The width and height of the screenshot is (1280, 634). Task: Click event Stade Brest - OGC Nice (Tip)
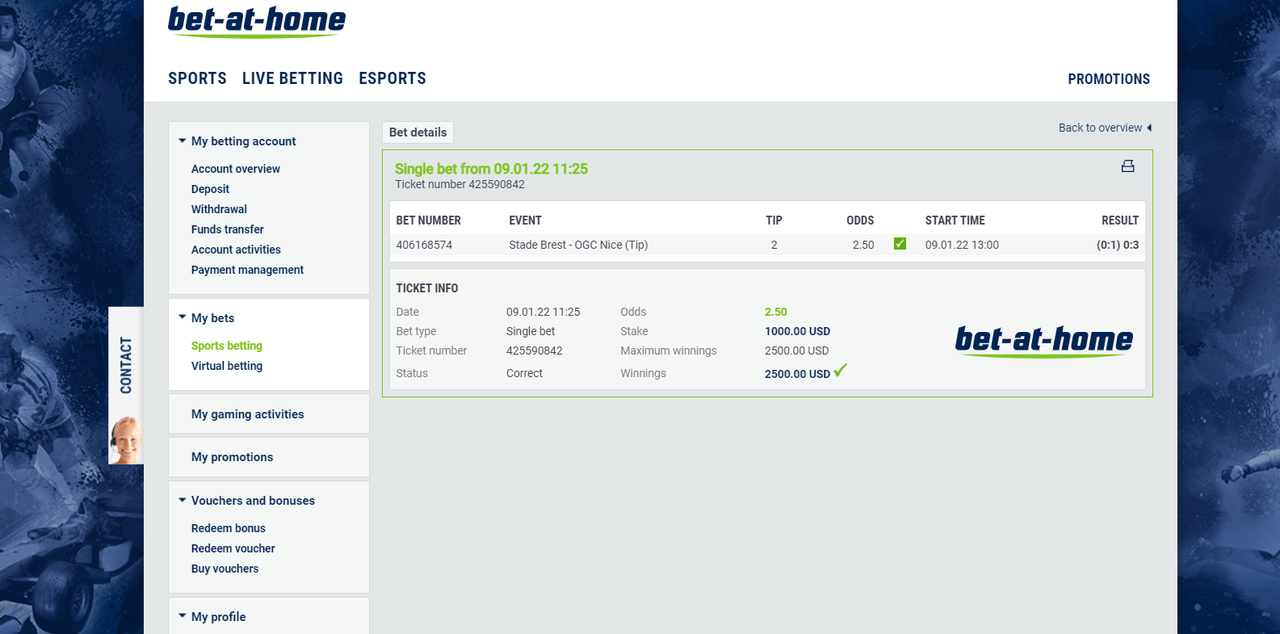tap(578, 245)
